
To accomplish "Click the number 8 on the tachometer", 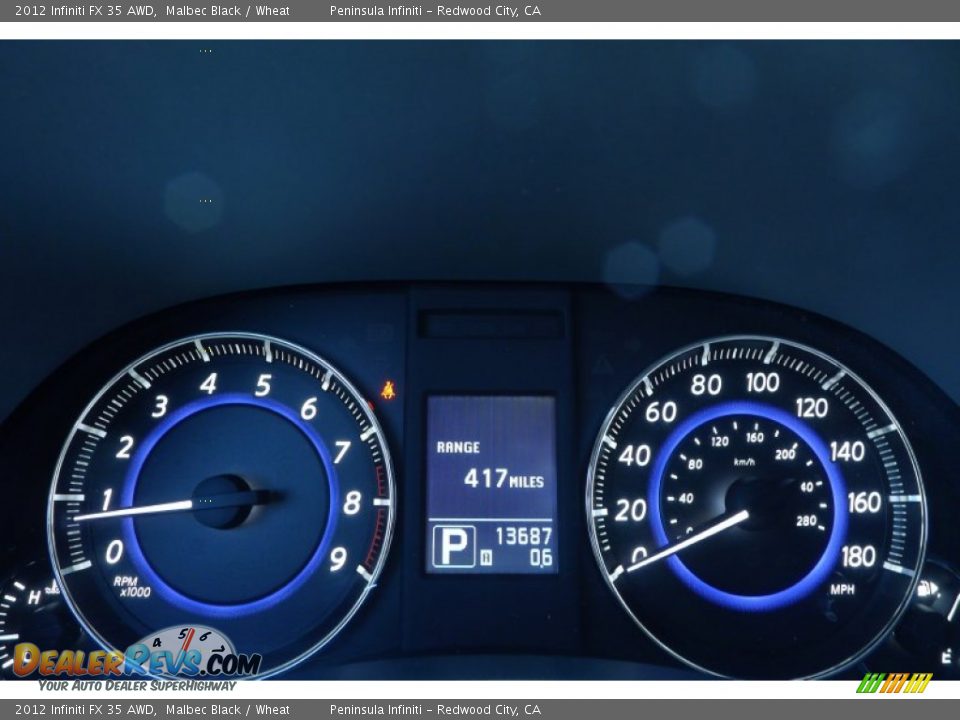I will click(x=352, y=503).
